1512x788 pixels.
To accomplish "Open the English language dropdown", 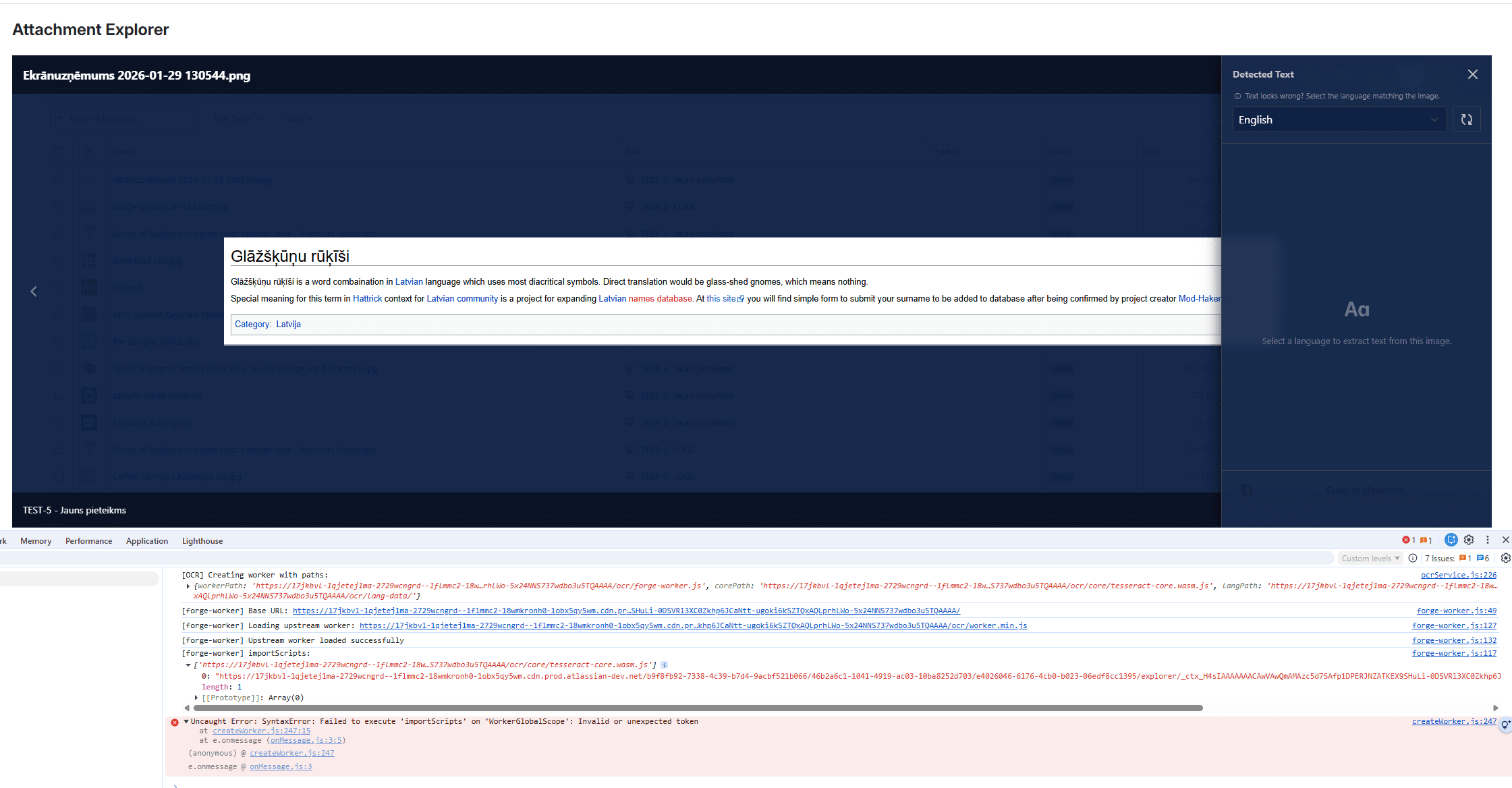I will click(1339, 119).
